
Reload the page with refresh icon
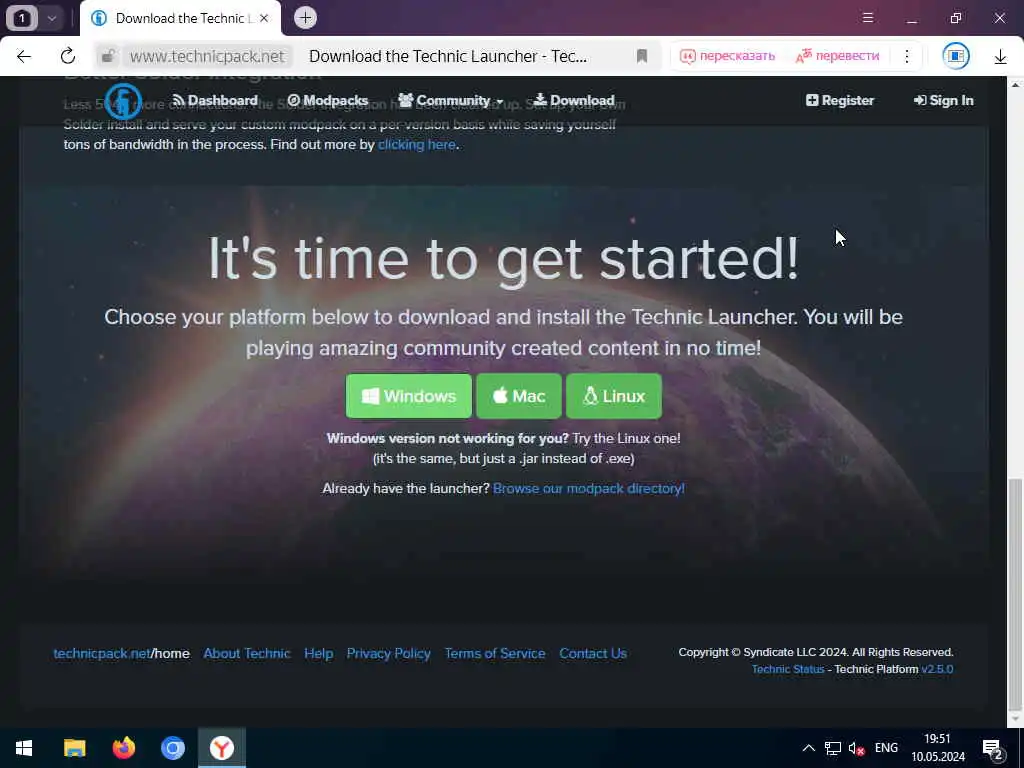[x=68, y=56]
